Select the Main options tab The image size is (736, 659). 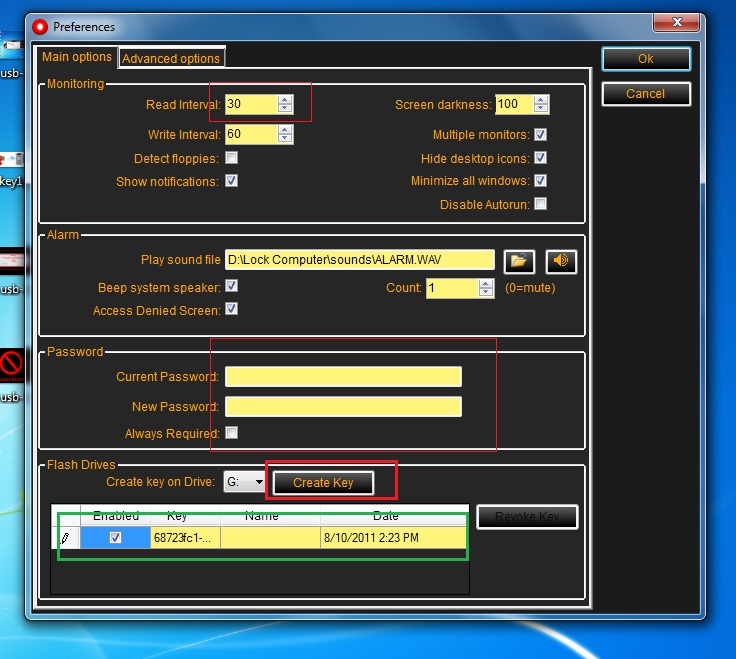[x=77, y=57]
